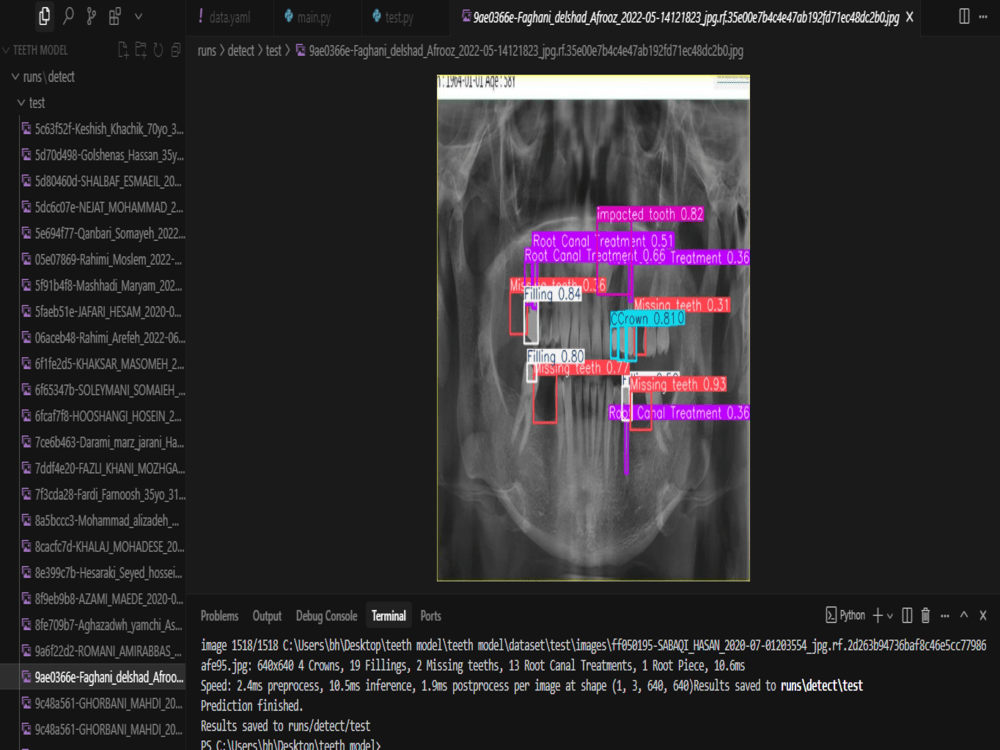Image resolution: width=1000 pixels, height=750 pixels.
Task: Open file 7f3cda28-Fardi_Farnoosh_35yo
Action: [x=102, y=495]
